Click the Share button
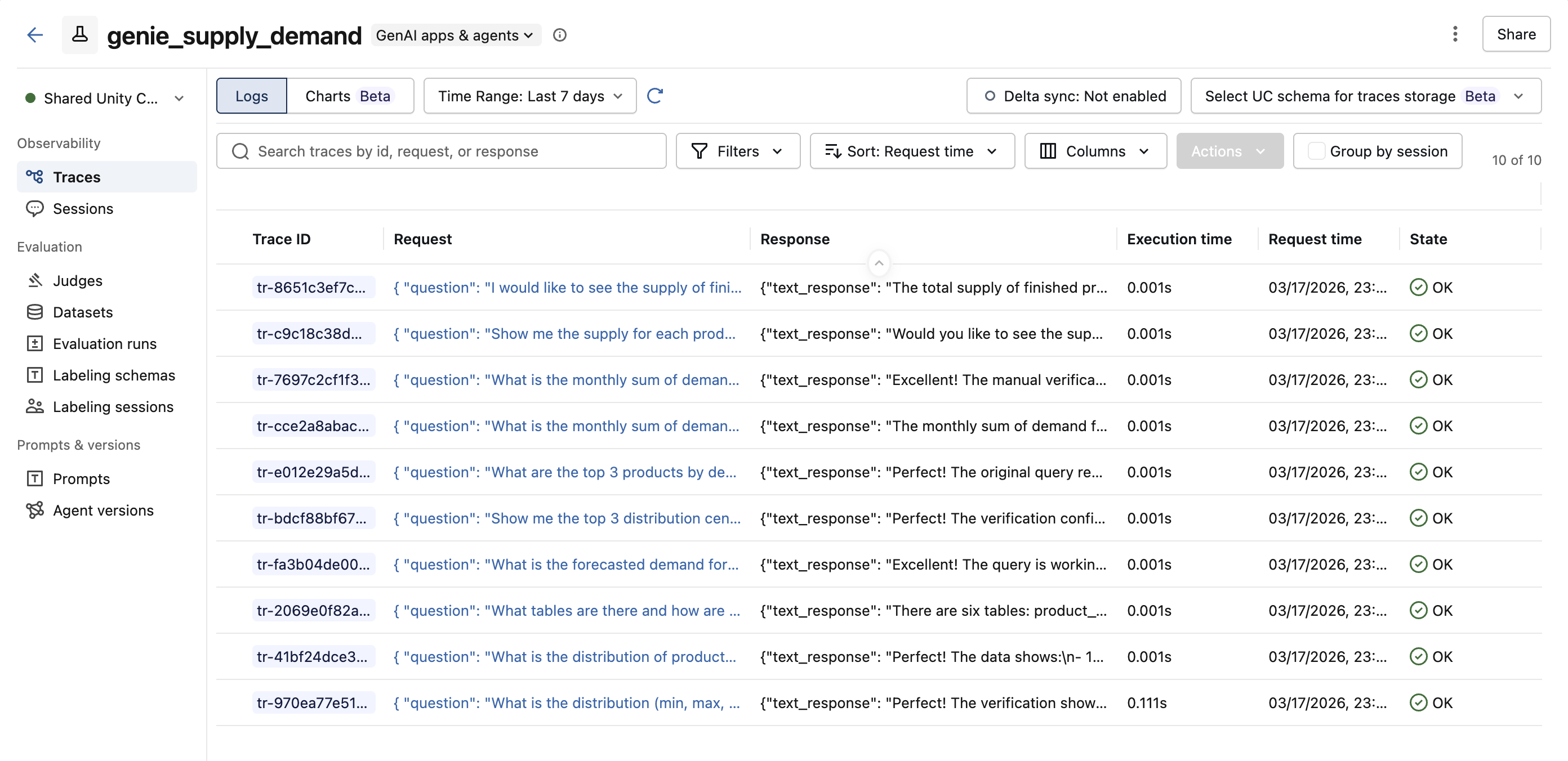 1516,34
